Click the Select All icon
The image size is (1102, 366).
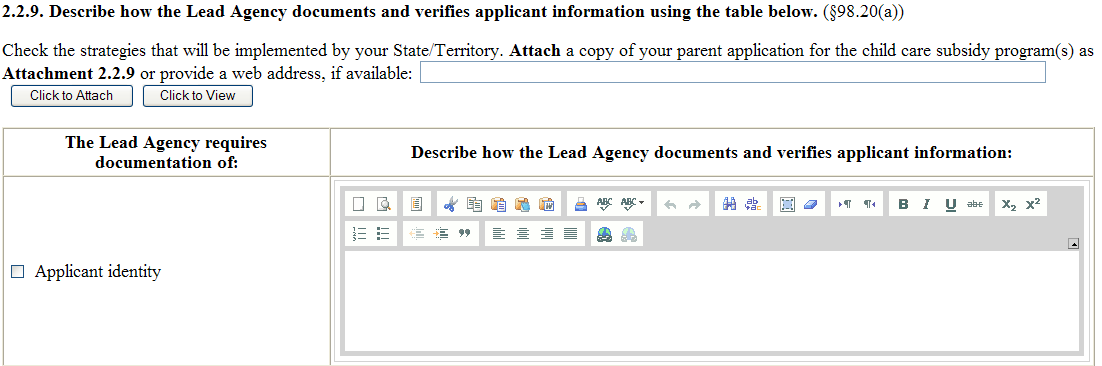[787, 204]
